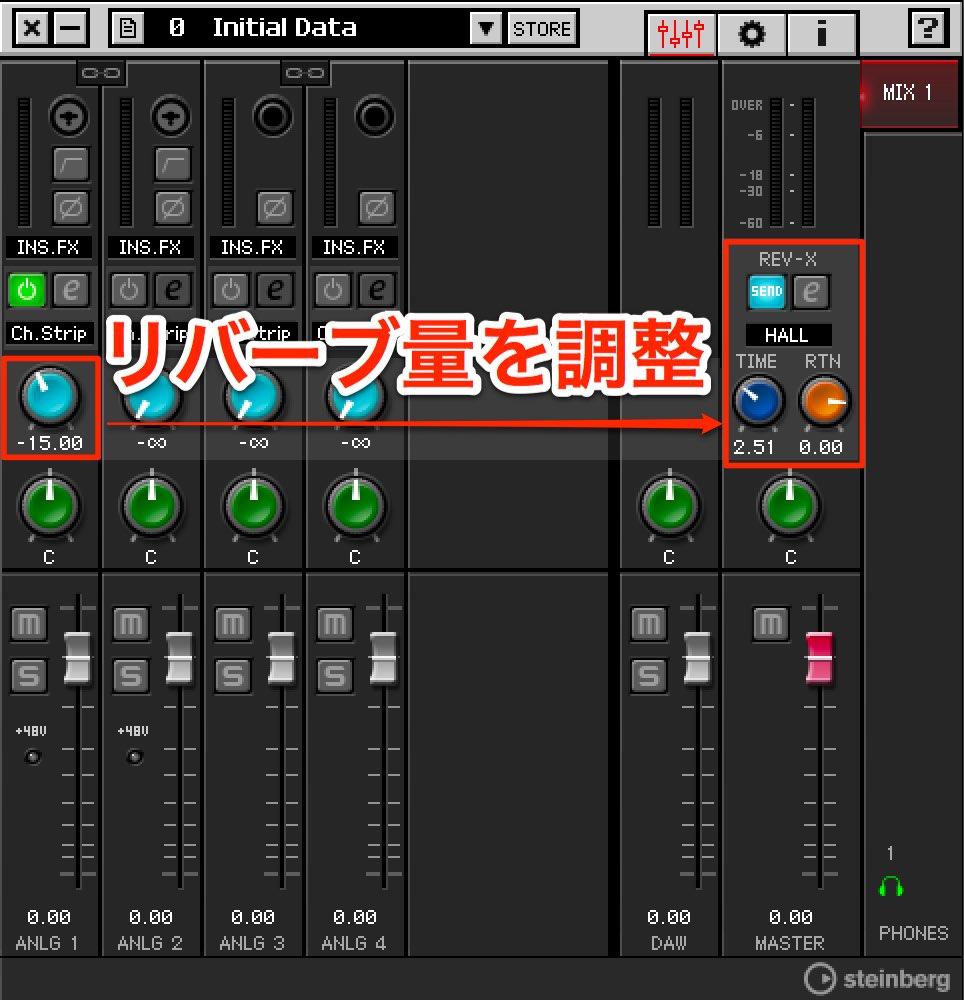Invert phase on ANLG 3

tap(275, 208)
